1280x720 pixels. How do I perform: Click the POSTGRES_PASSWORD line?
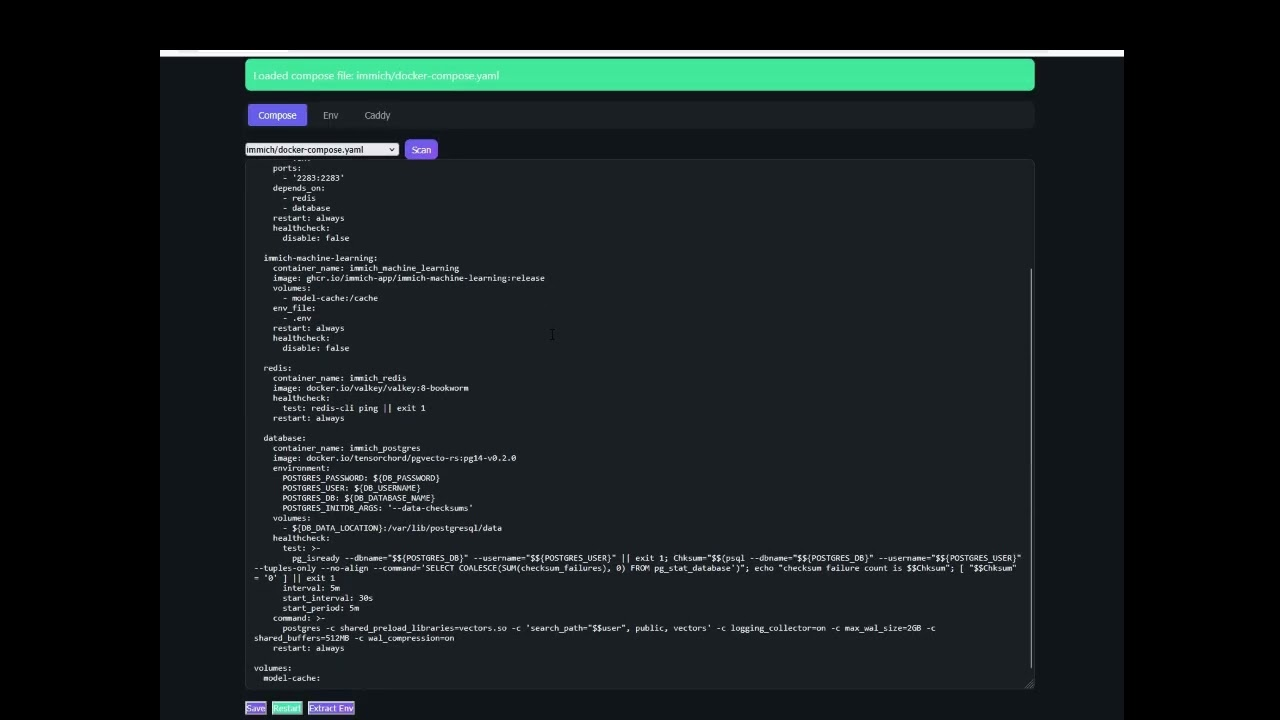coord(361,478)
